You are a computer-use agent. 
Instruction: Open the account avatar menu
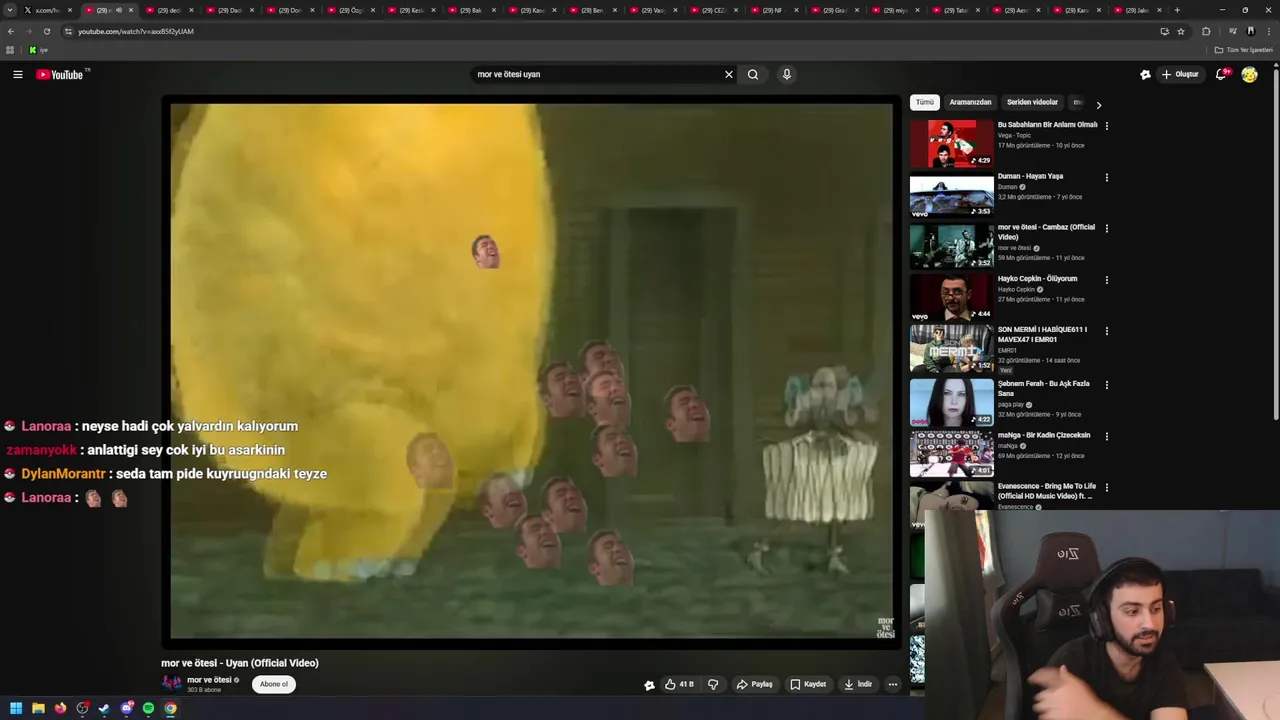[1249, 74]
